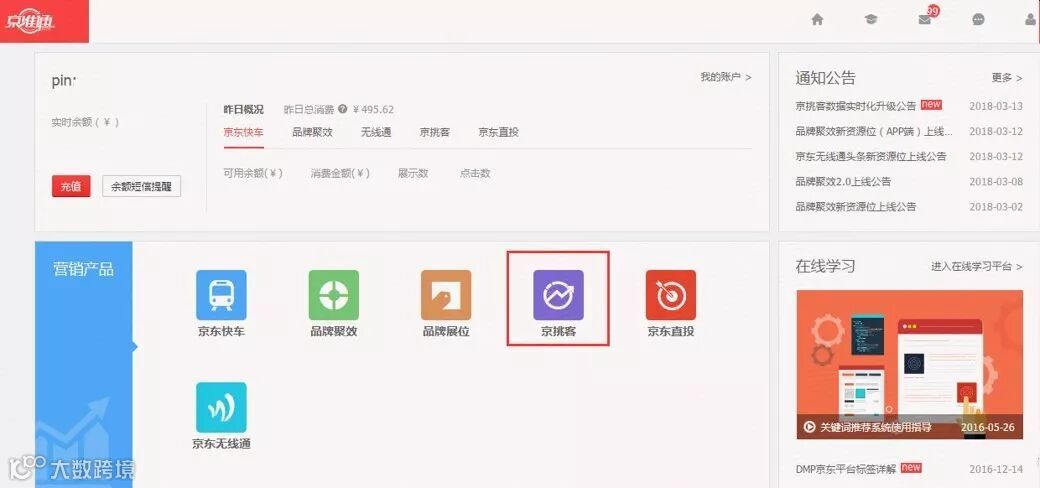1040x488 pixels.
Task: Open the 京东快车 bus icon
Action: [221, 295]
